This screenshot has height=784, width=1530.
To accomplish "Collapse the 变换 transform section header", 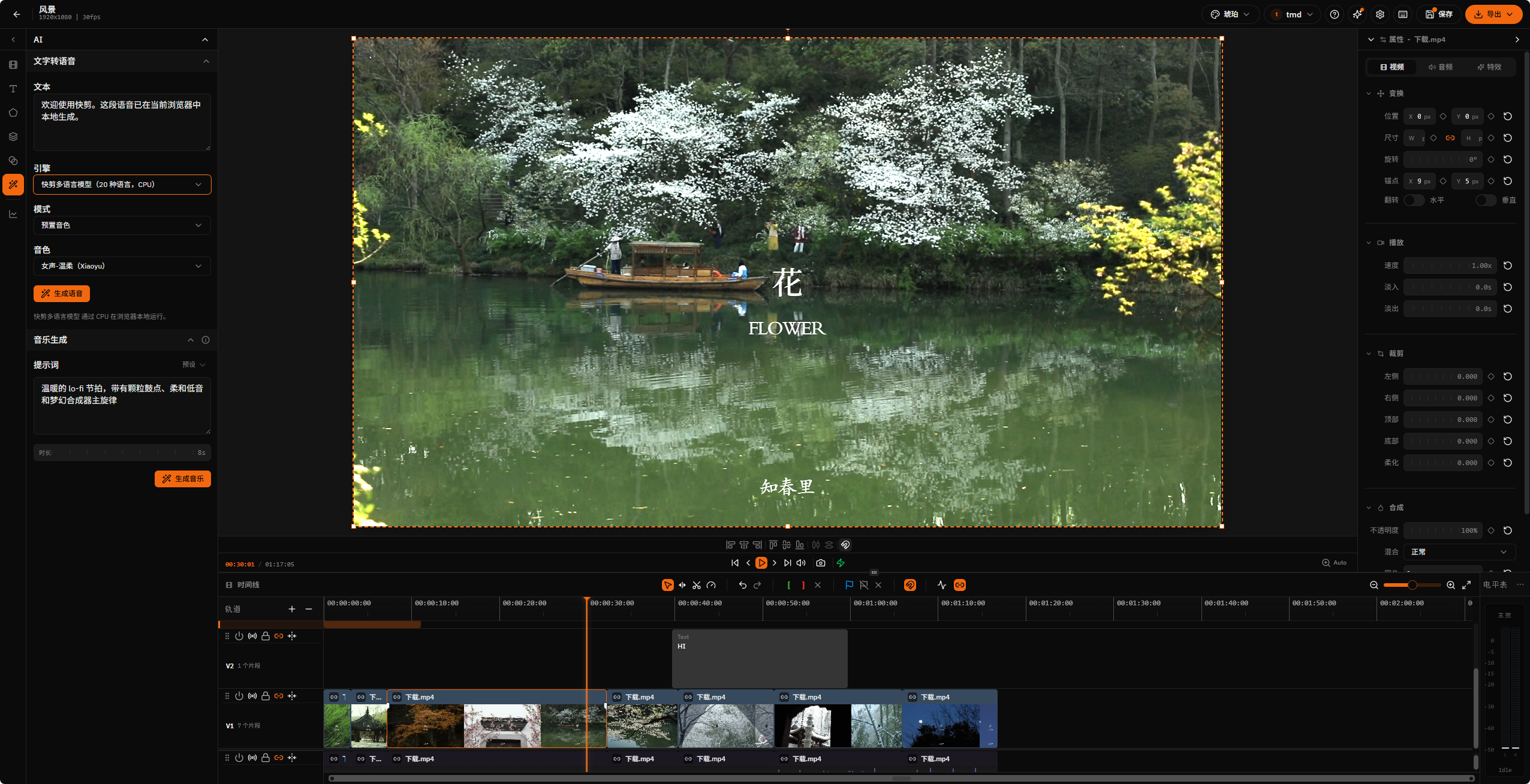I will (x=1386, y=94).
